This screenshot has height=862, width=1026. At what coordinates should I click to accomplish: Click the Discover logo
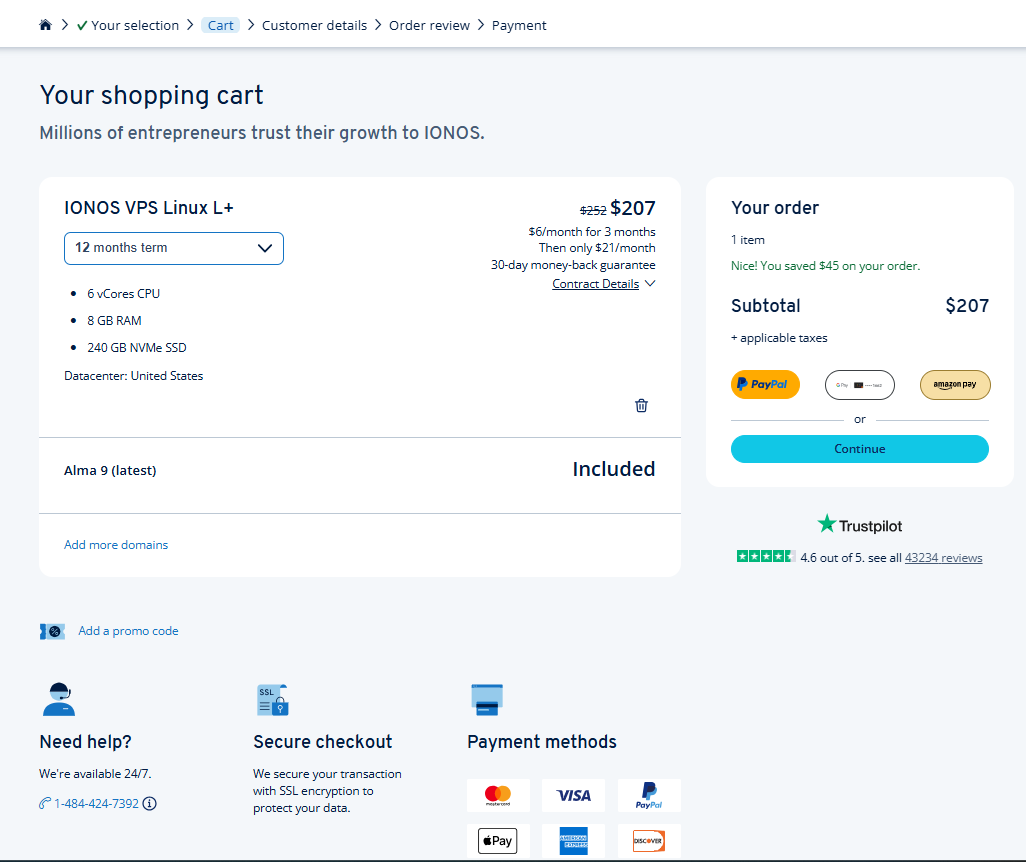[x=649, y=840]
